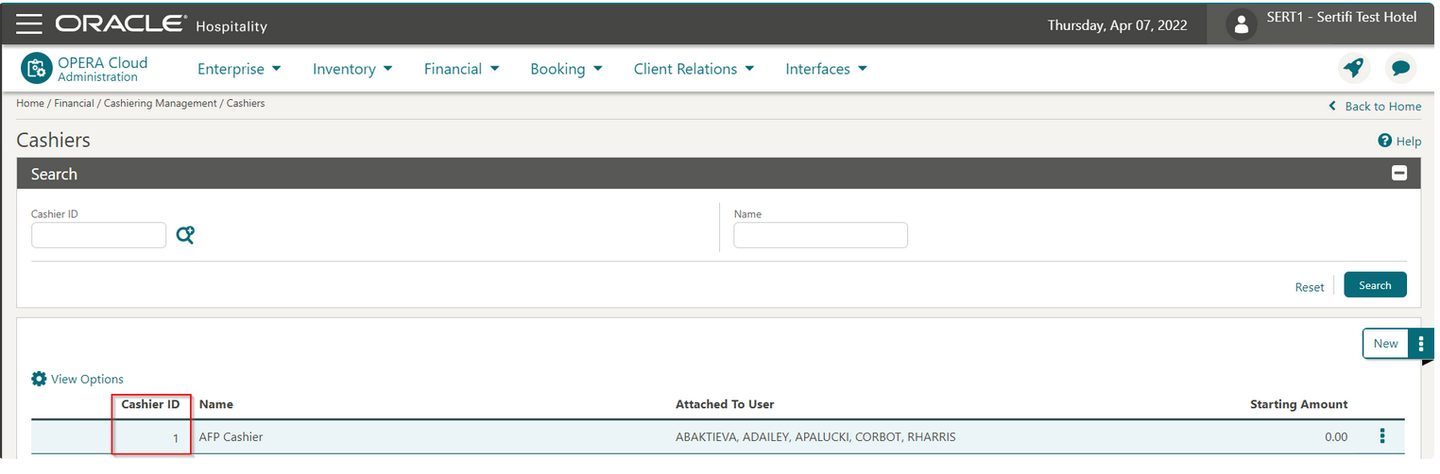Go Back to Home link

pos(1383,106)
